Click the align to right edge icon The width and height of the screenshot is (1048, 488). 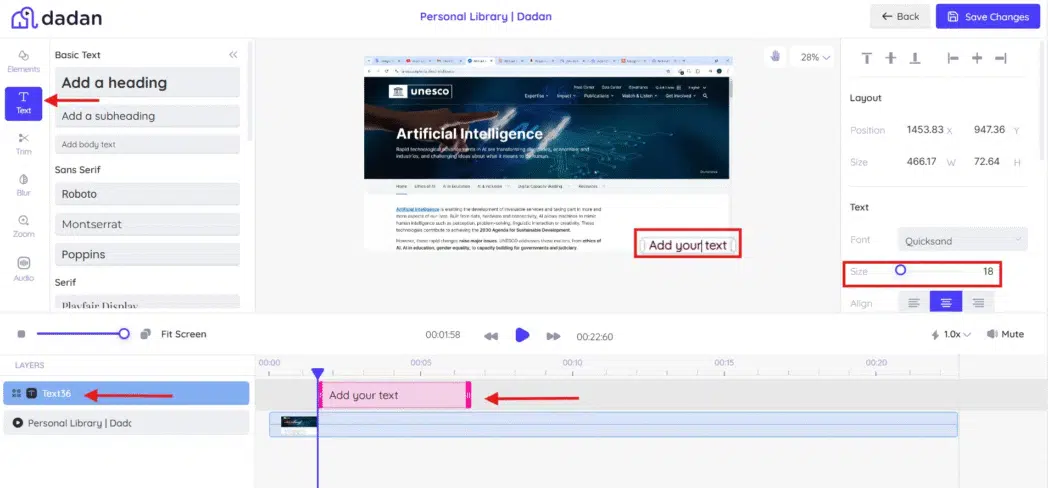[x=1000, y=59]
